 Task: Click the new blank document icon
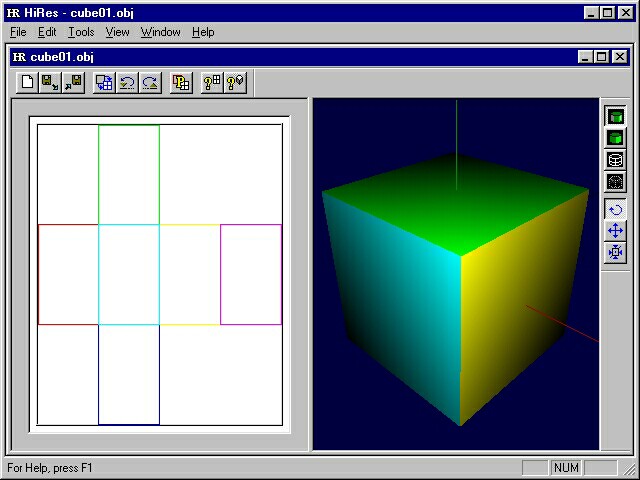pyautogui.click(x=28, y=83)
